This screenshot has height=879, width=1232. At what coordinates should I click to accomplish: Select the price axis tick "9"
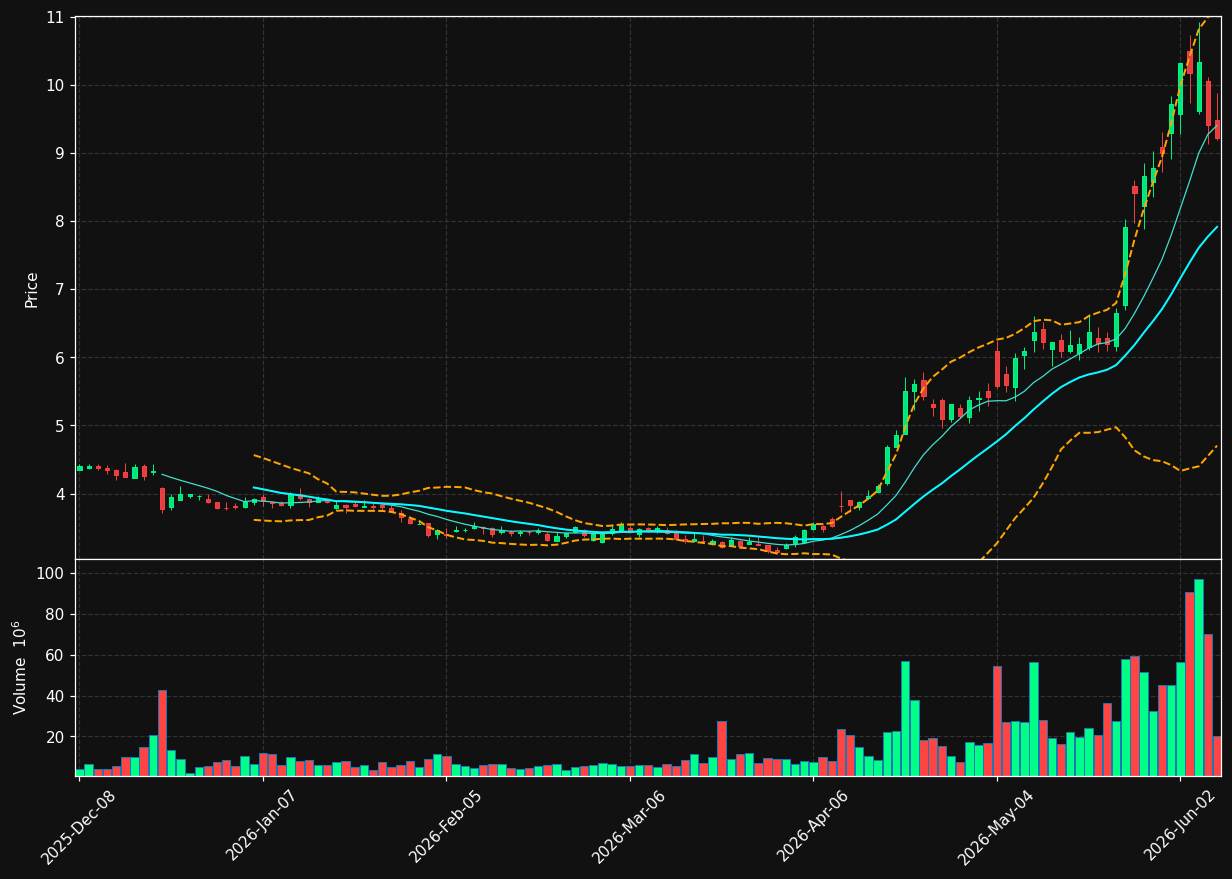[x=59, y=153]
